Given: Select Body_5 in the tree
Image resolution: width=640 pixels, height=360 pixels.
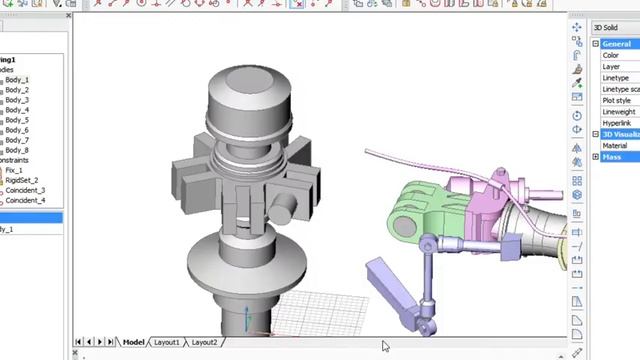Looking at the screenshot, I should tap(17, 120).
